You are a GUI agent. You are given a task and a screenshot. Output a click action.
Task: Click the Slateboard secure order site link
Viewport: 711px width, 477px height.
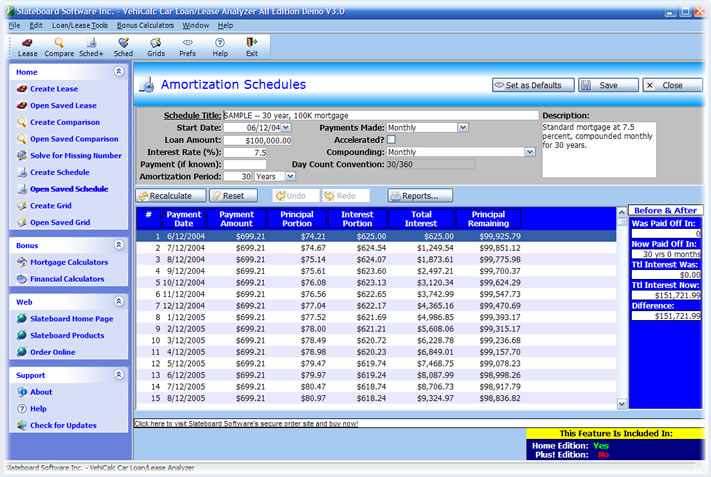coord(246,424)
